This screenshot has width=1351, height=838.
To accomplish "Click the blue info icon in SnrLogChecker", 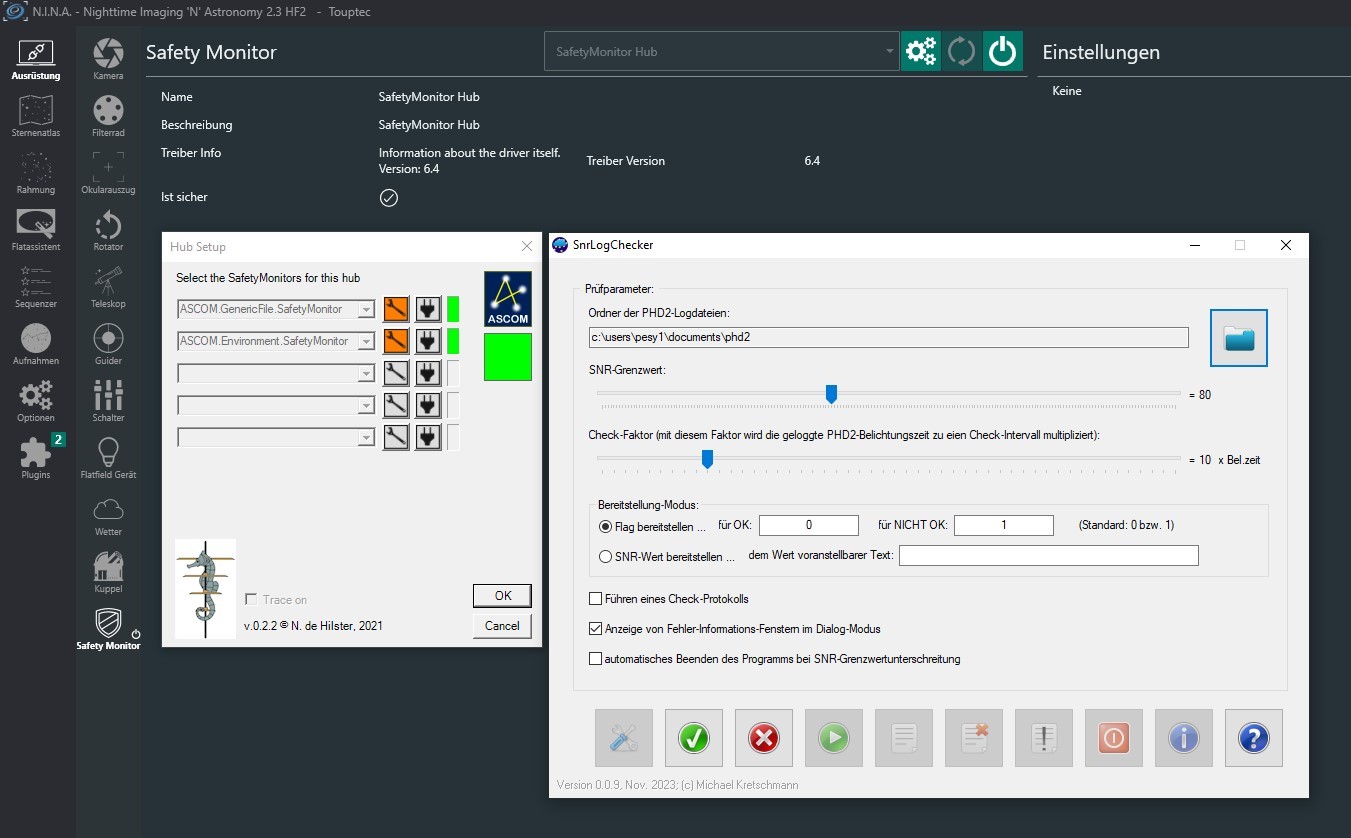I will click(1184, 738).
